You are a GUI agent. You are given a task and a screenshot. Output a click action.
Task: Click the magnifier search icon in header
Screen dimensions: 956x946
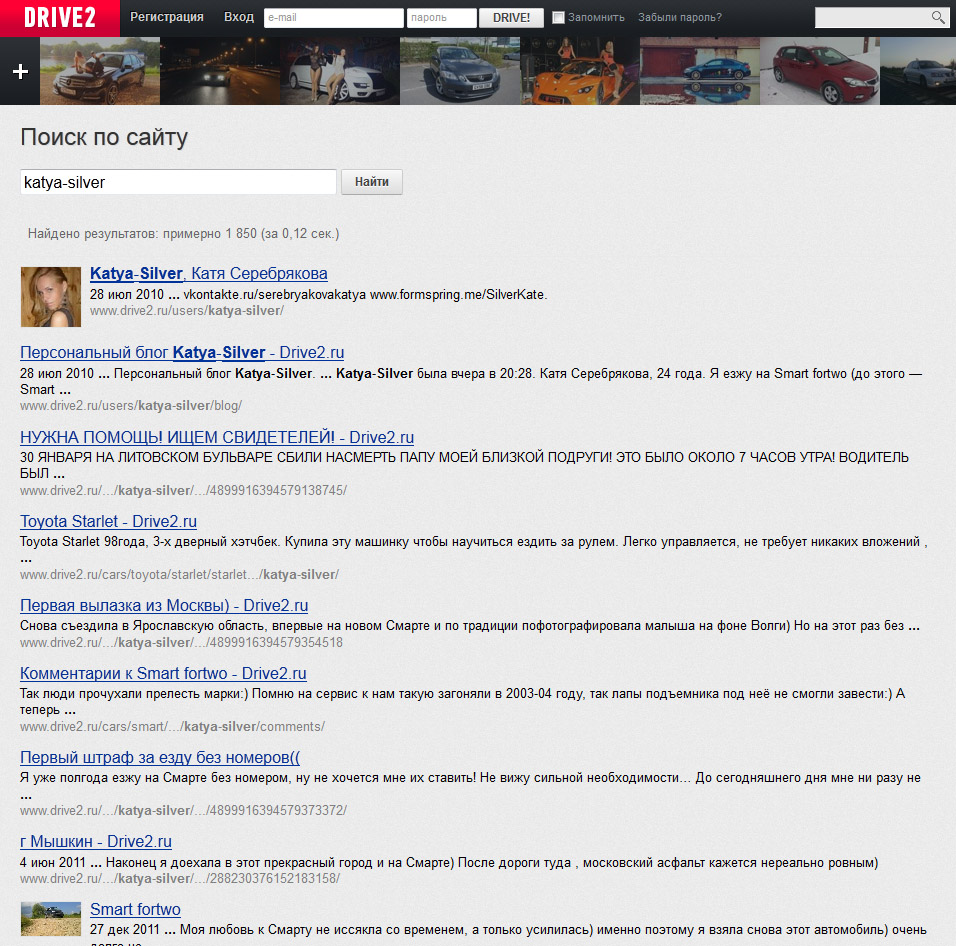click(938, 17)
